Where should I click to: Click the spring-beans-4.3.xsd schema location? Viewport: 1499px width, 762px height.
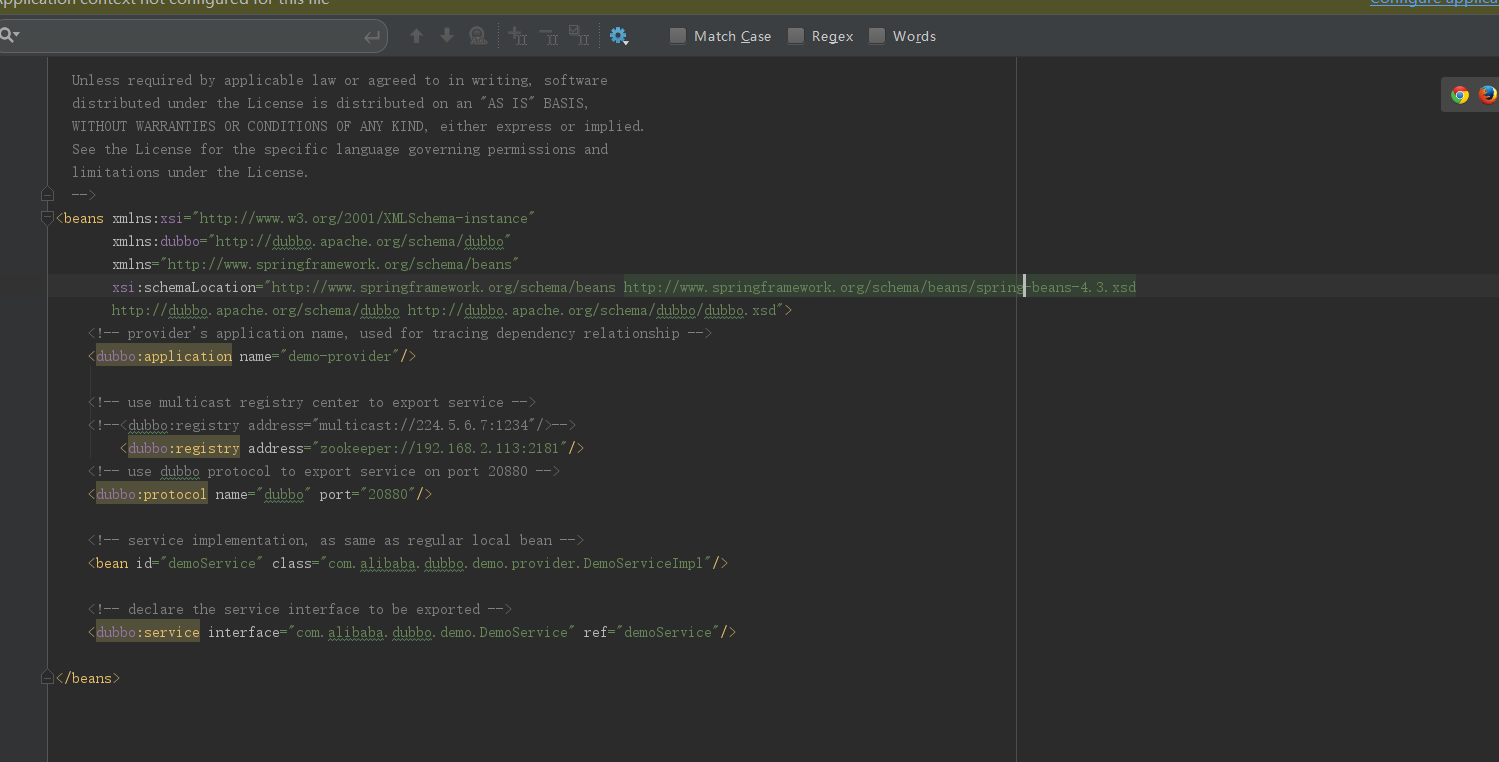880,287
